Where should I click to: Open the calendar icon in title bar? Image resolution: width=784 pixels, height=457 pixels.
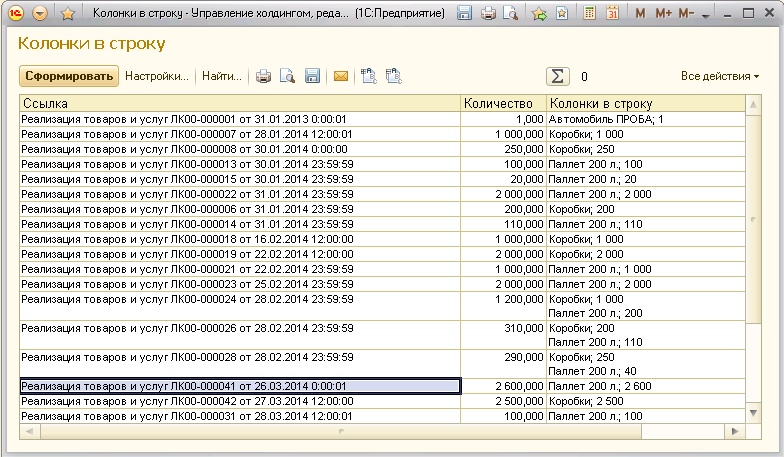(x=613, y=14)
